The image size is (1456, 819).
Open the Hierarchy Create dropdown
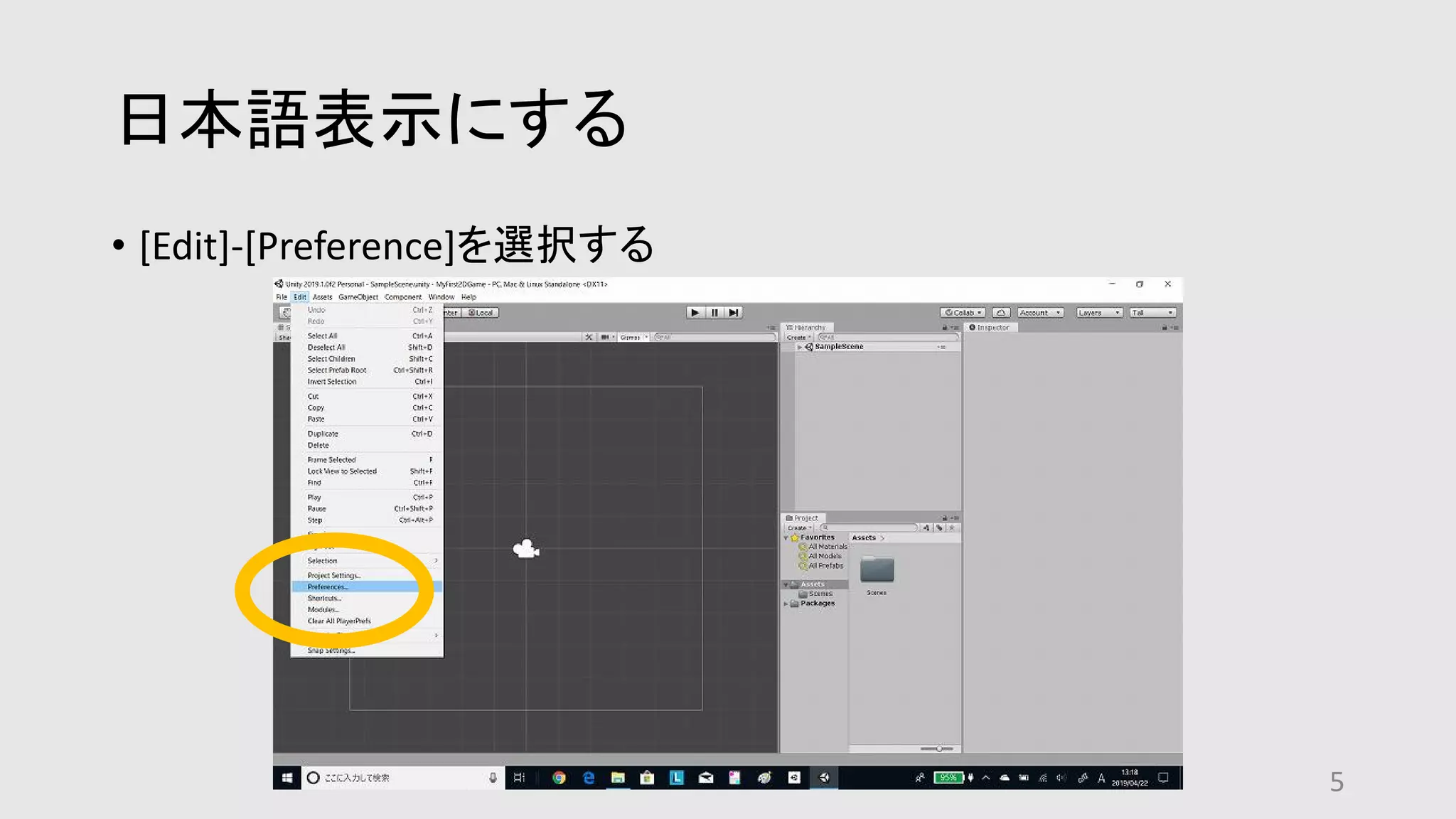pos(799,338)
